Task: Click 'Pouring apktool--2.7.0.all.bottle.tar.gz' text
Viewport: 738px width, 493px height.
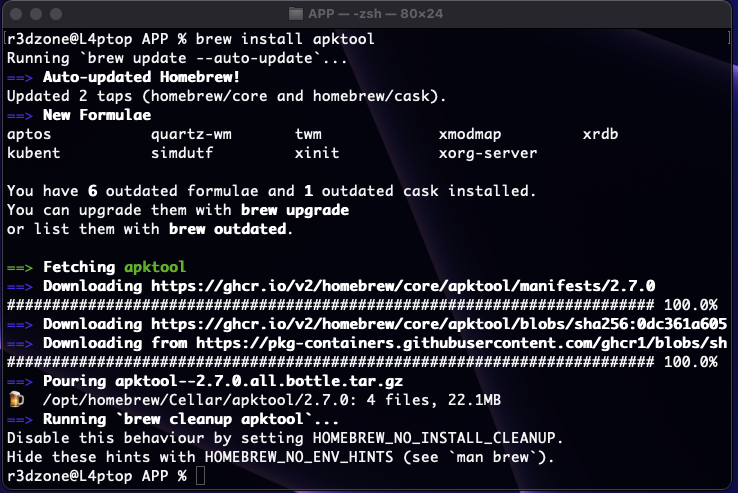Action: [223, 381]
